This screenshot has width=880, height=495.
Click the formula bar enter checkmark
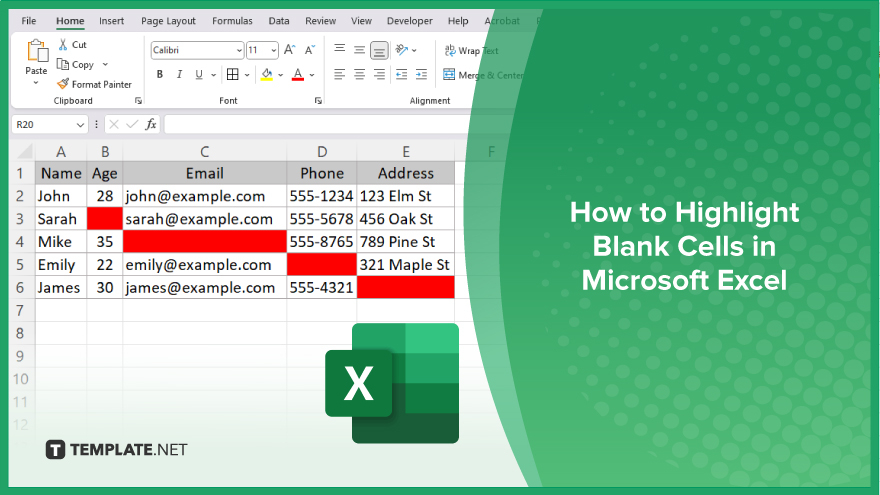[132, 124]
